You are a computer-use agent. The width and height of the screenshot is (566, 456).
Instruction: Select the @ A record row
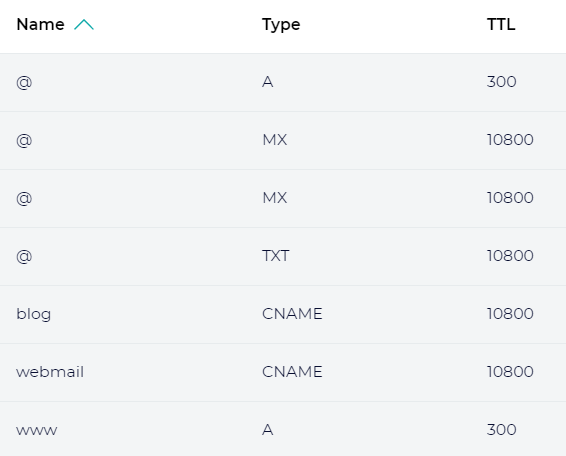[x=283, y=82]
